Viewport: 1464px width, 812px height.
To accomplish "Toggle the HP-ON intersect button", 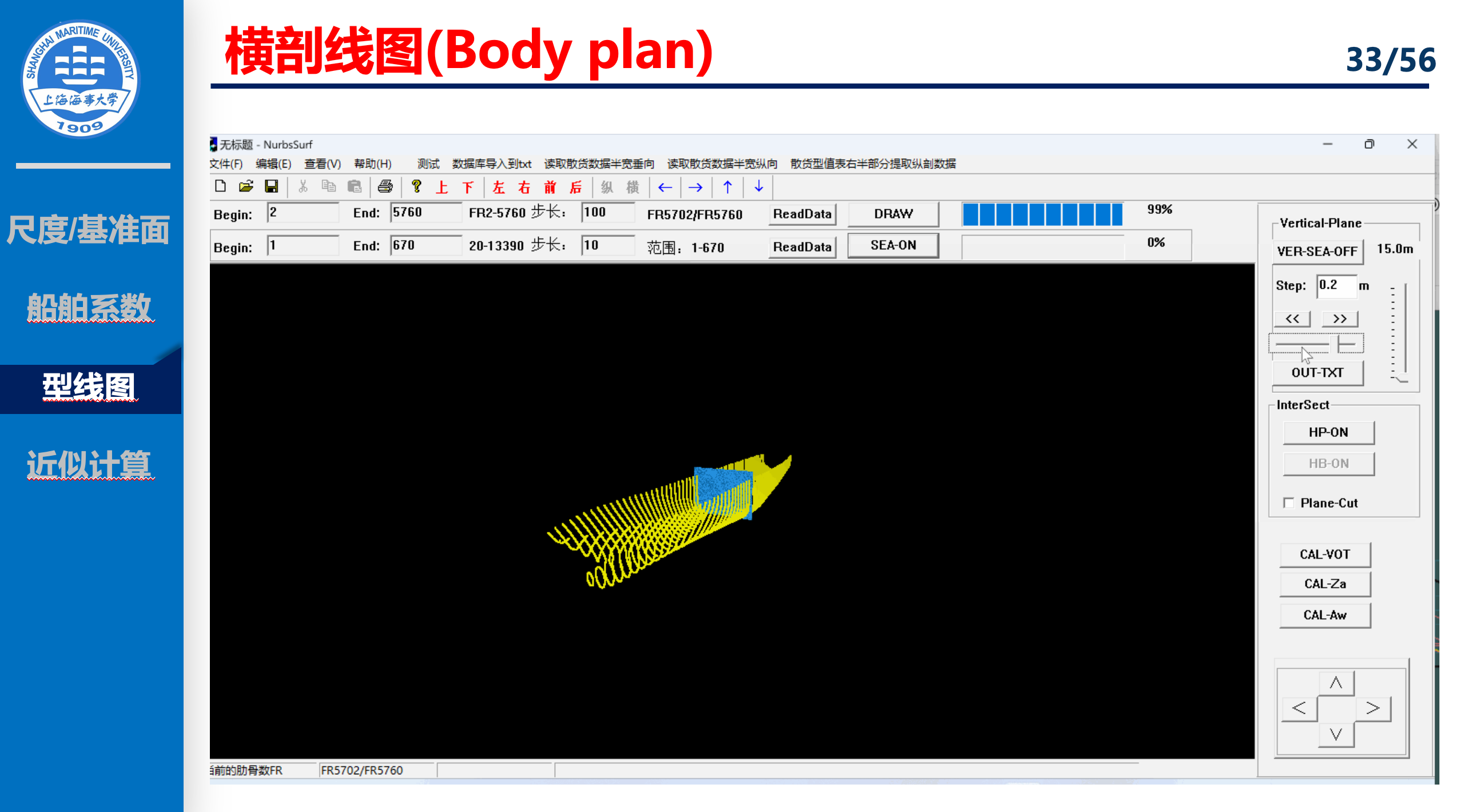I will pyautogui.click(x=1328, y=432).
